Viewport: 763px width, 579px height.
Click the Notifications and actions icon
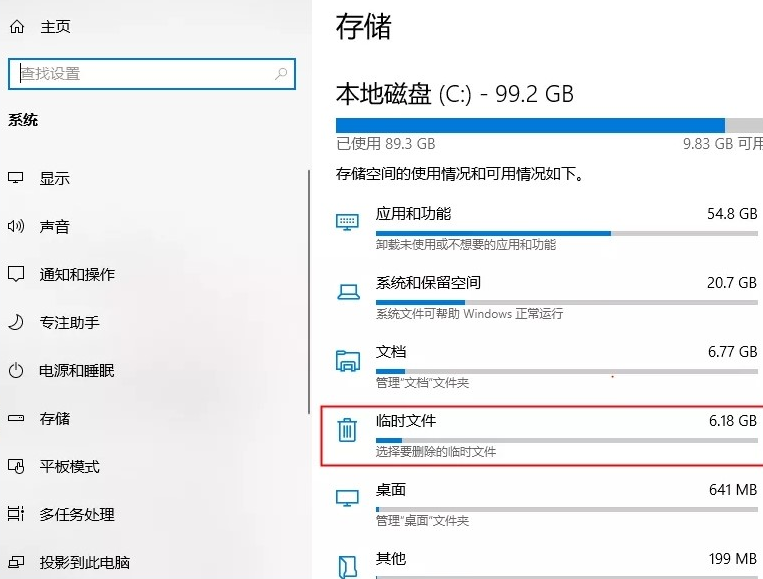15,274
